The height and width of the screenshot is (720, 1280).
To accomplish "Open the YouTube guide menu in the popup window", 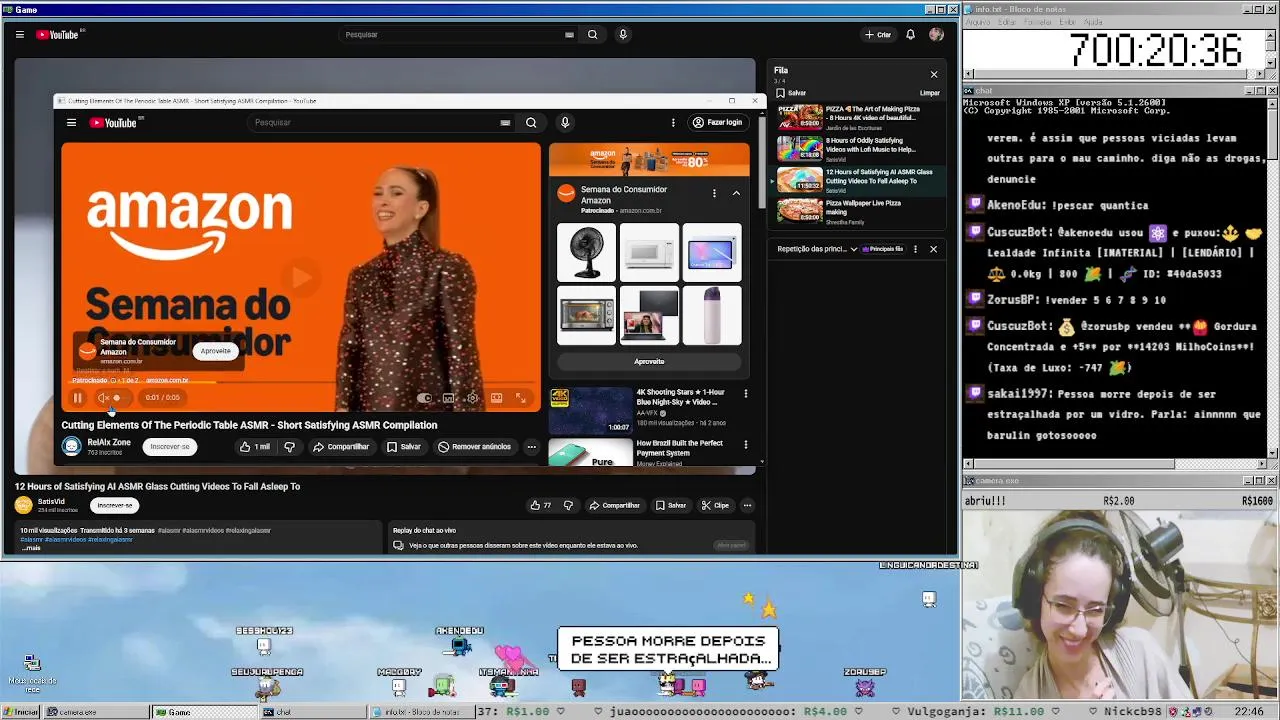I will [x=71, y=123].
